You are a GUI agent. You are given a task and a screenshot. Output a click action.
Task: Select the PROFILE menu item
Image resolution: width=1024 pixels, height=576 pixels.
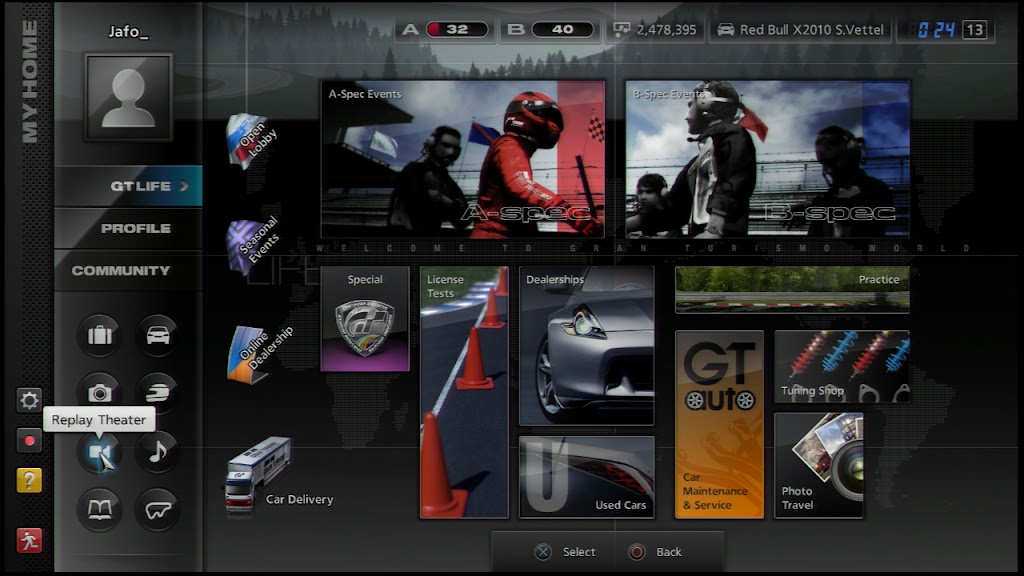pos(129,229)
